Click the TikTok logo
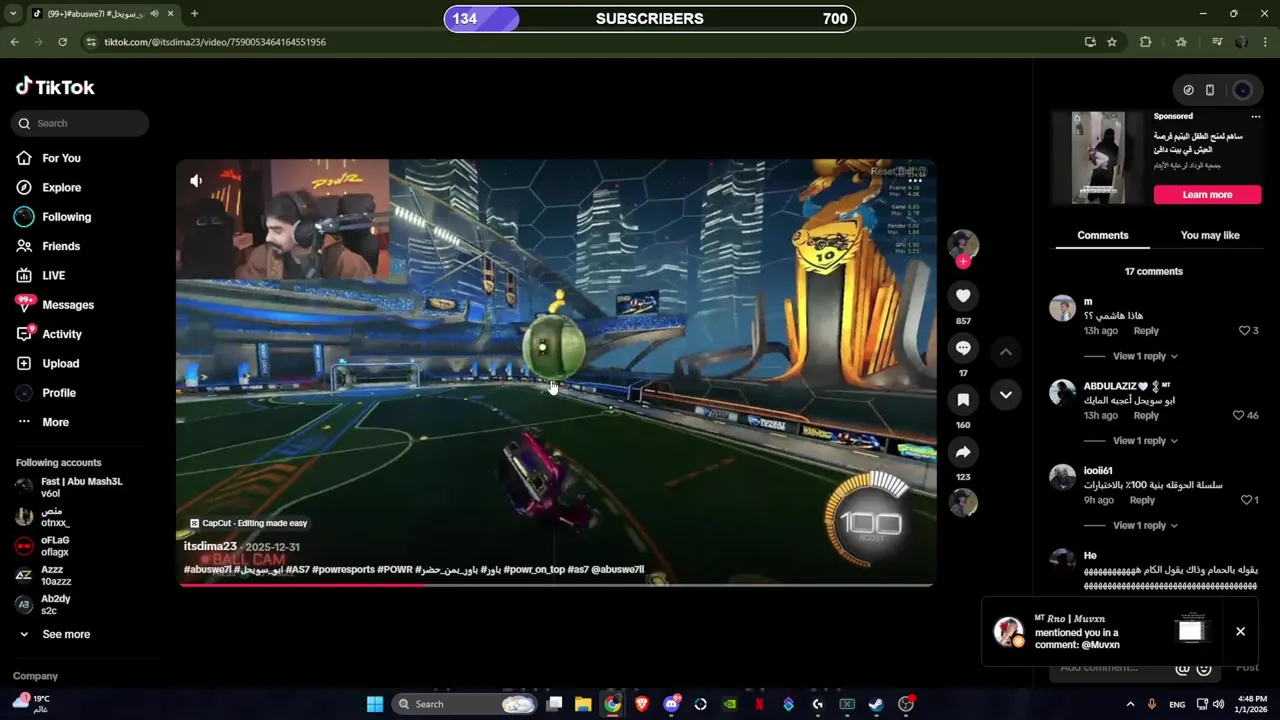Screen dimensions: 1280x720 click(x=55, y=87)
